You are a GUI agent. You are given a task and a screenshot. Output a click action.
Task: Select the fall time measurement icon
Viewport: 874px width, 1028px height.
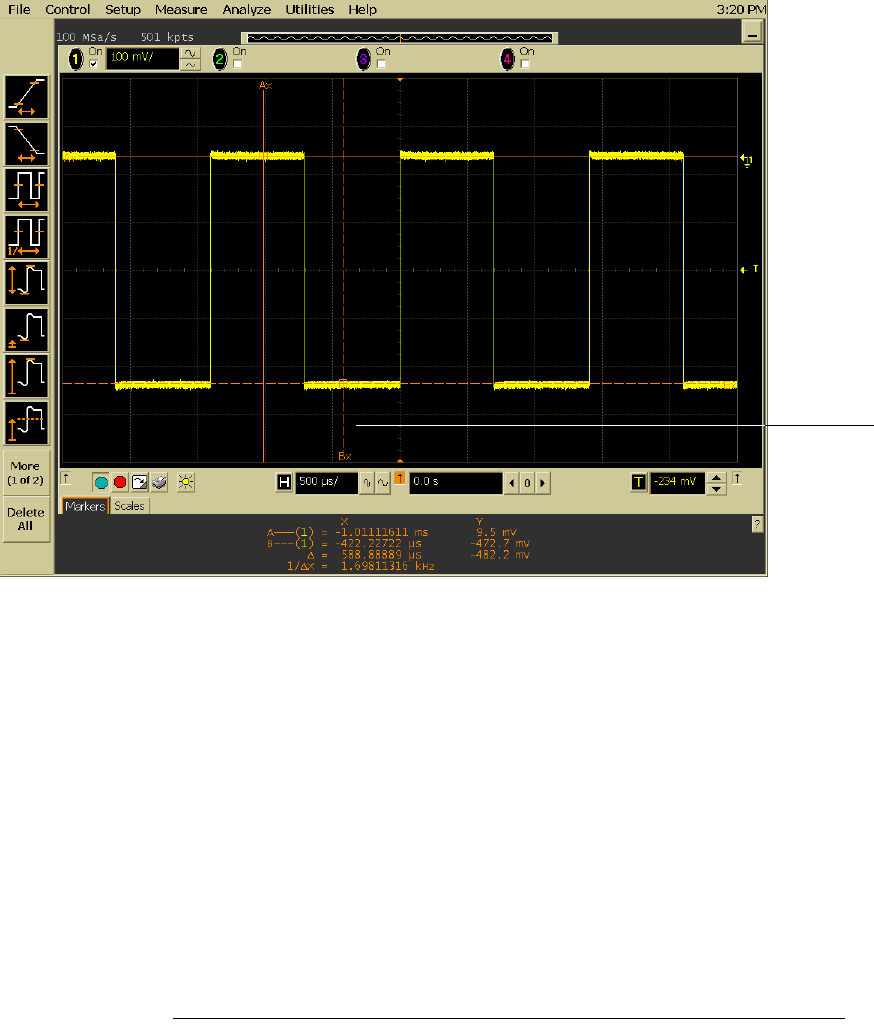click(27, 144)
